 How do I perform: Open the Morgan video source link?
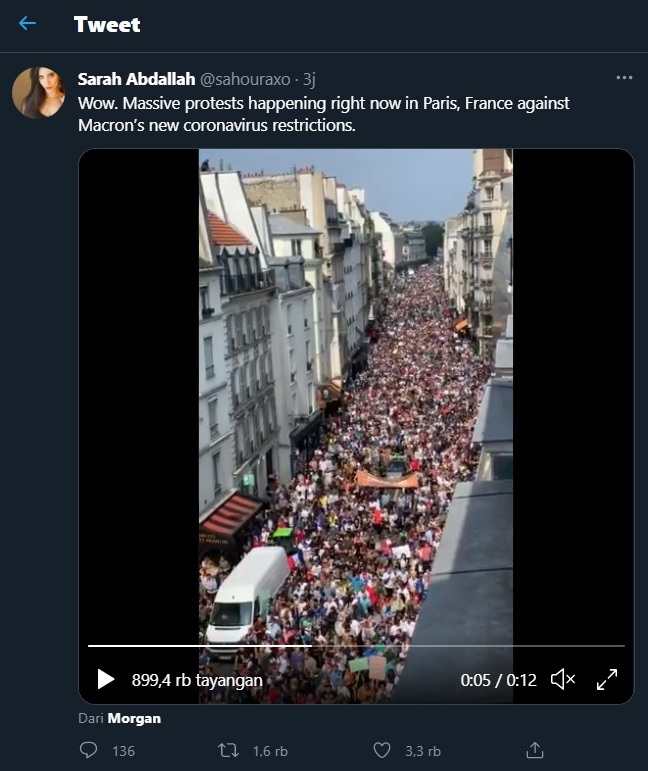coord(134,718)
